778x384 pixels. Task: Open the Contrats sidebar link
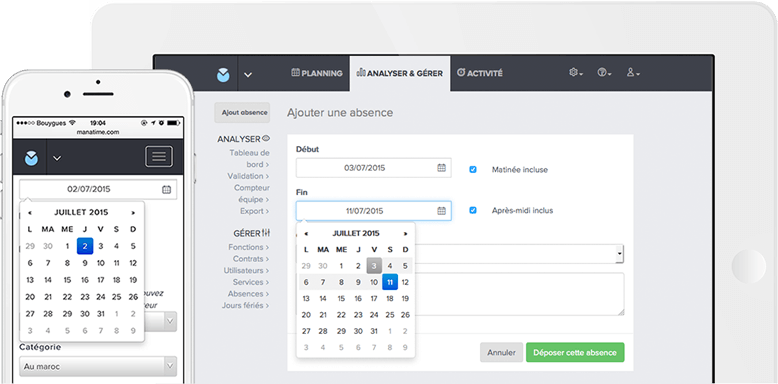point(251,259)
